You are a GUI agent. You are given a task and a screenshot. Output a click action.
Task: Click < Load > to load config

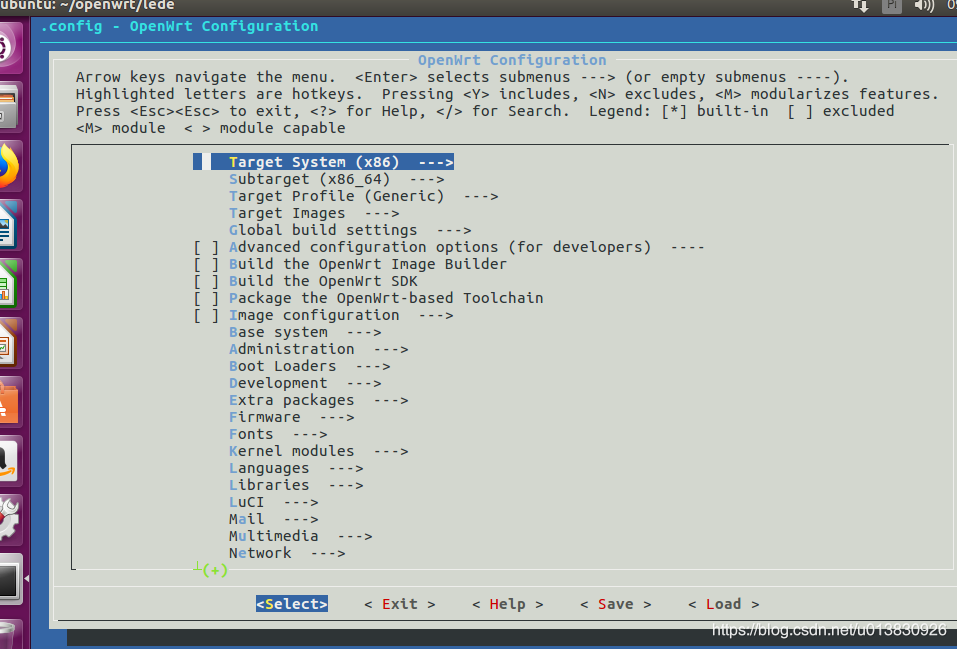coord(724,604)
